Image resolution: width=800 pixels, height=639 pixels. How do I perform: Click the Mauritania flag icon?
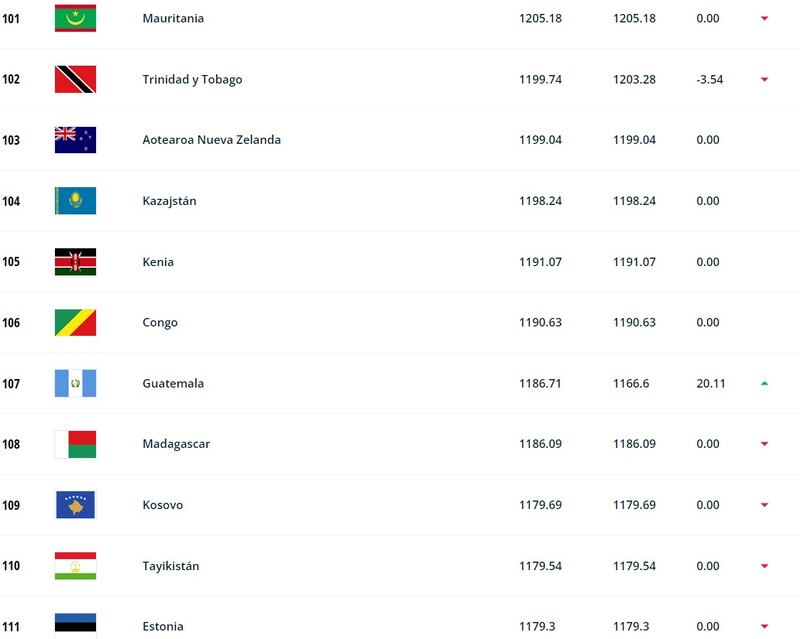click(x=75, y=18)
